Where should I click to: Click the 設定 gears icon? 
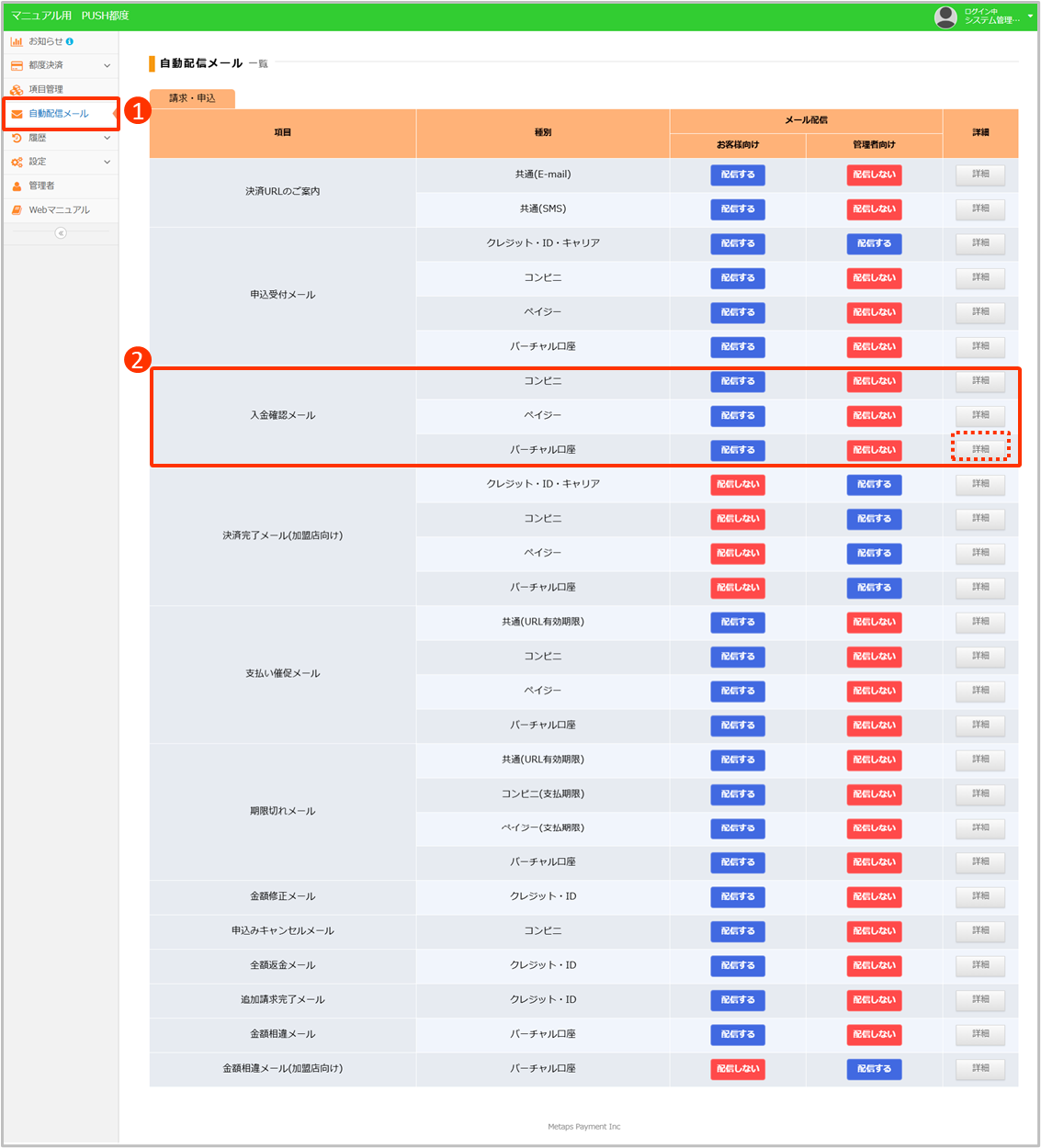(17, 162)
